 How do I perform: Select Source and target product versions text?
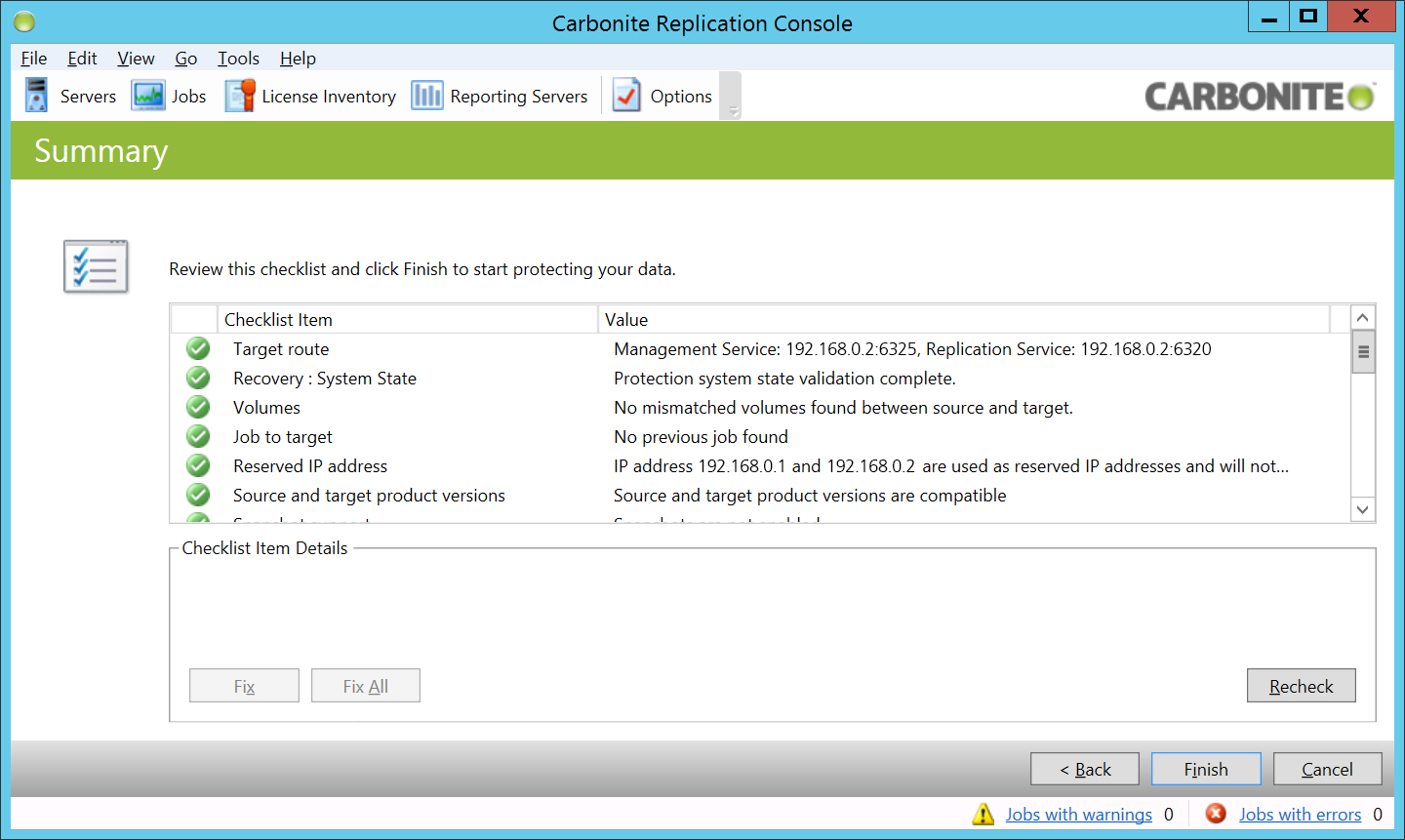point(369,496)
